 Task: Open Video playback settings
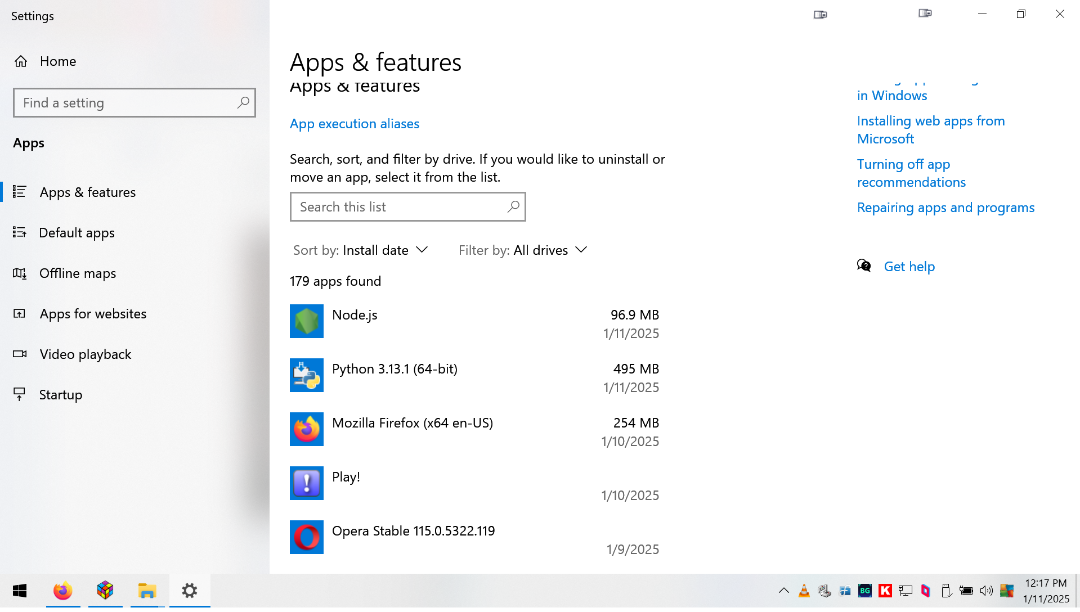[x=85, y=354]
